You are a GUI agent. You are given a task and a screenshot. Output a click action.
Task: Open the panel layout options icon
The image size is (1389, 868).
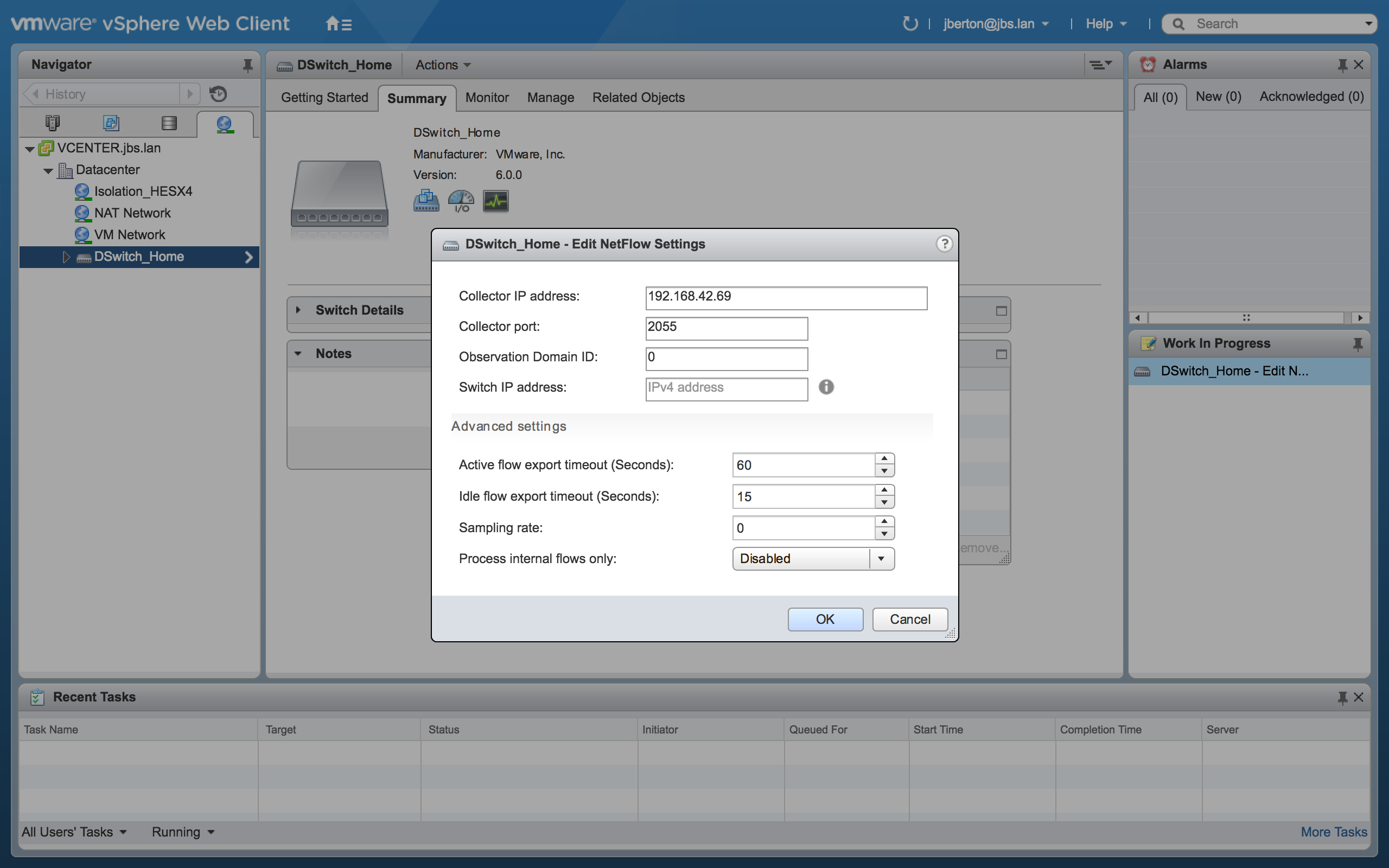[1100, 65]
